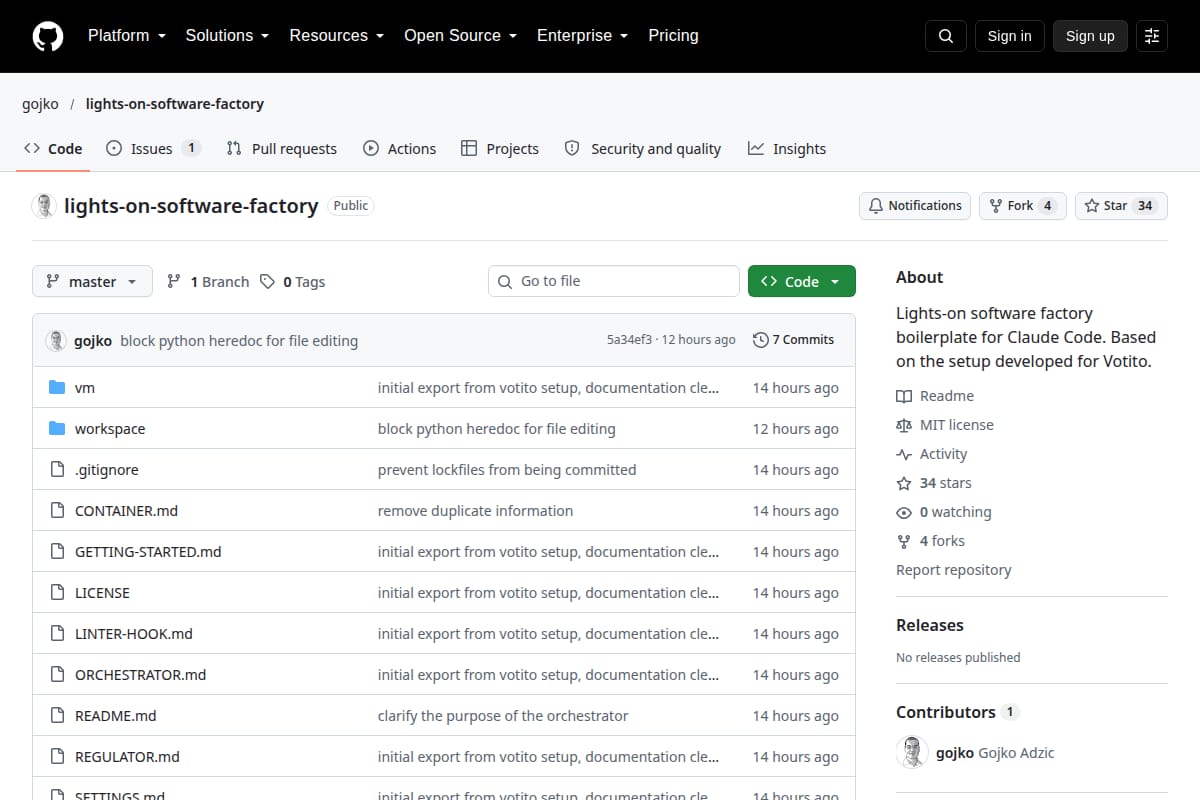Open the lights-on-software-factory breadcrumb link
Viewport: 1200px width, 800px height.
click(175, 104)
